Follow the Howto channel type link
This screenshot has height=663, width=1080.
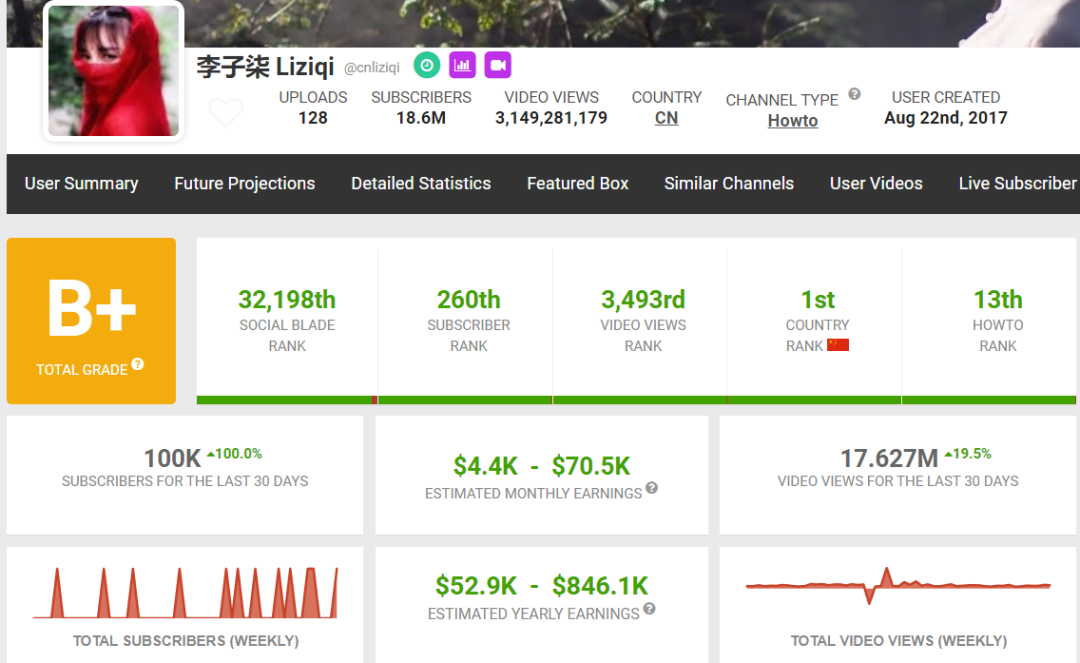point(793,121)
